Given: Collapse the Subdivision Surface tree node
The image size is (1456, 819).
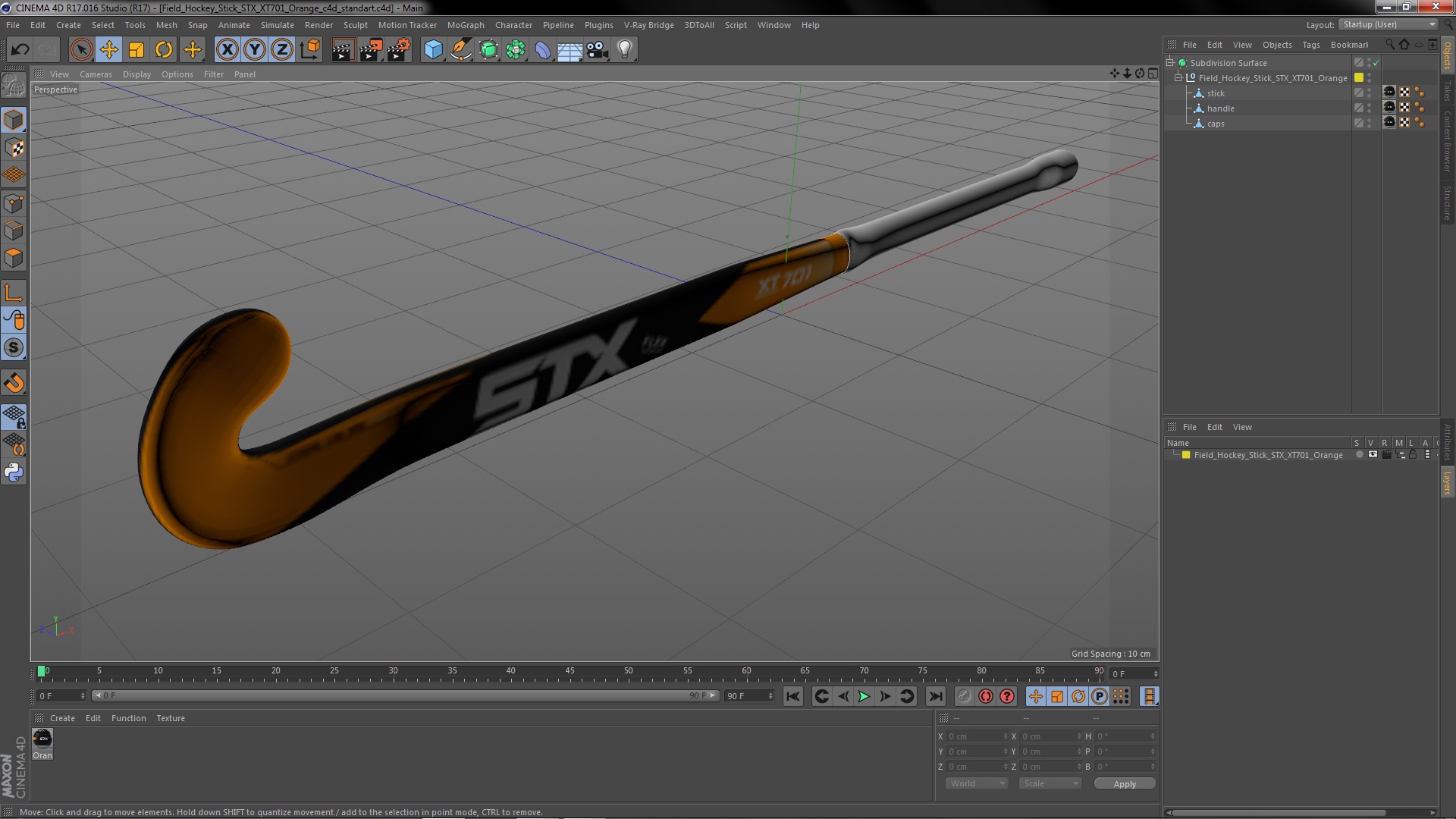Looking at the screenshot, I should [1170, 62].
